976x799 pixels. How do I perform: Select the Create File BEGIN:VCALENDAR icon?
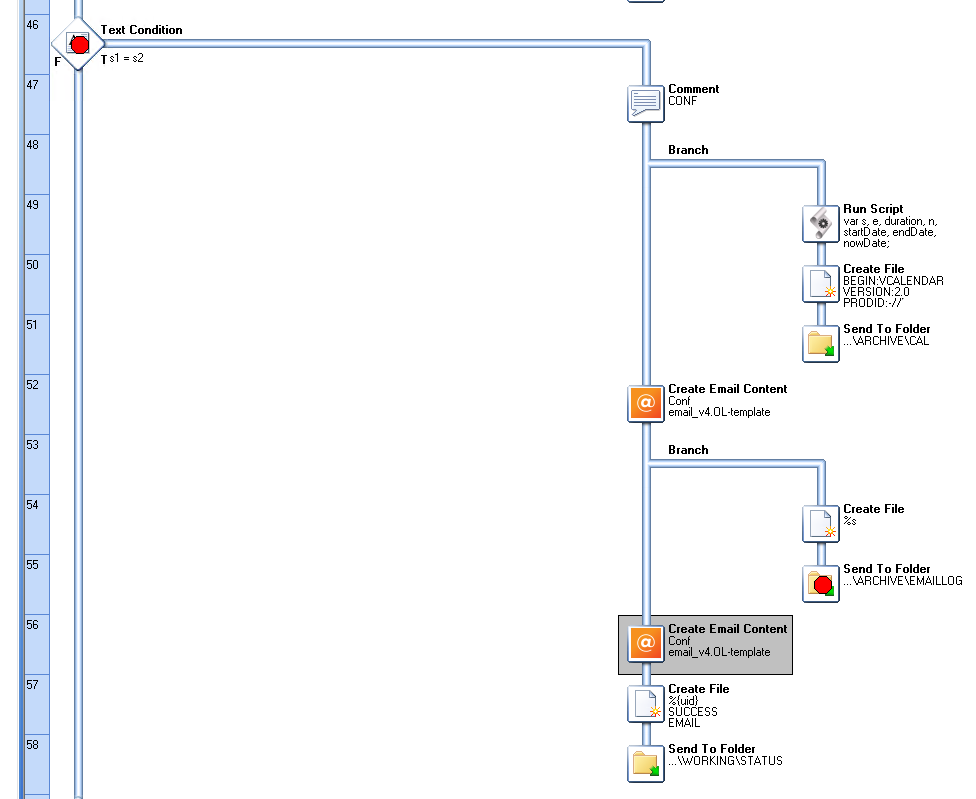pyautogui.click(x=820, y=283)
